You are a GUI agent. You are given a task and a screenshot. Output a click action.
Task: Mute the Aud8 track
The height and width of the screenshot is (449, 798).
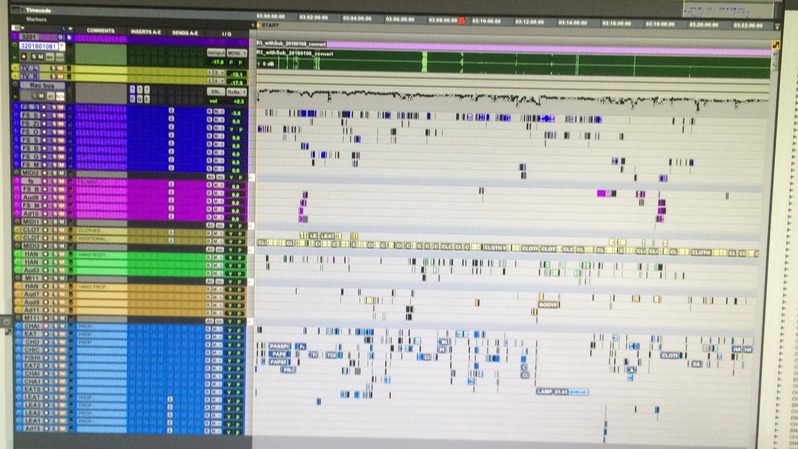[61, 197]
